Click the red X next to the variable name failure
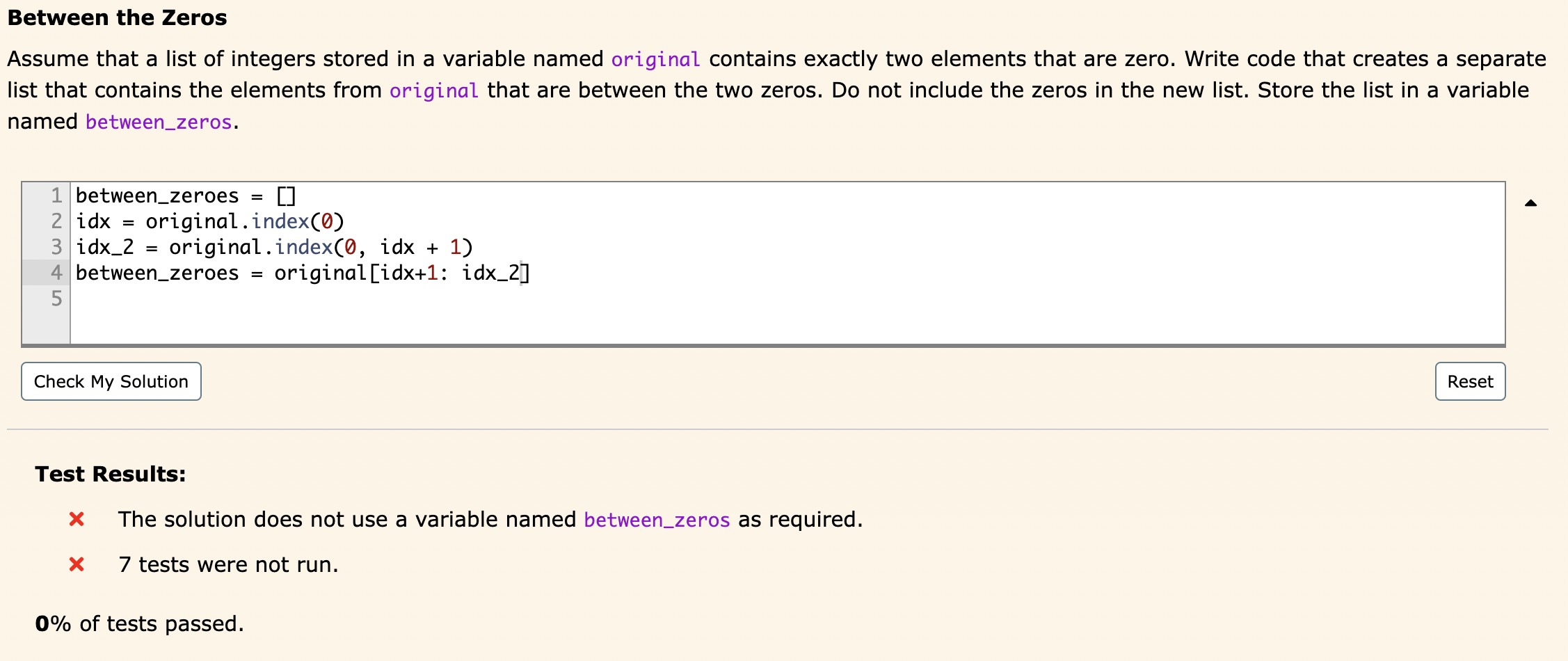The width and height of the screenshot is (1568, 661). 77,518
